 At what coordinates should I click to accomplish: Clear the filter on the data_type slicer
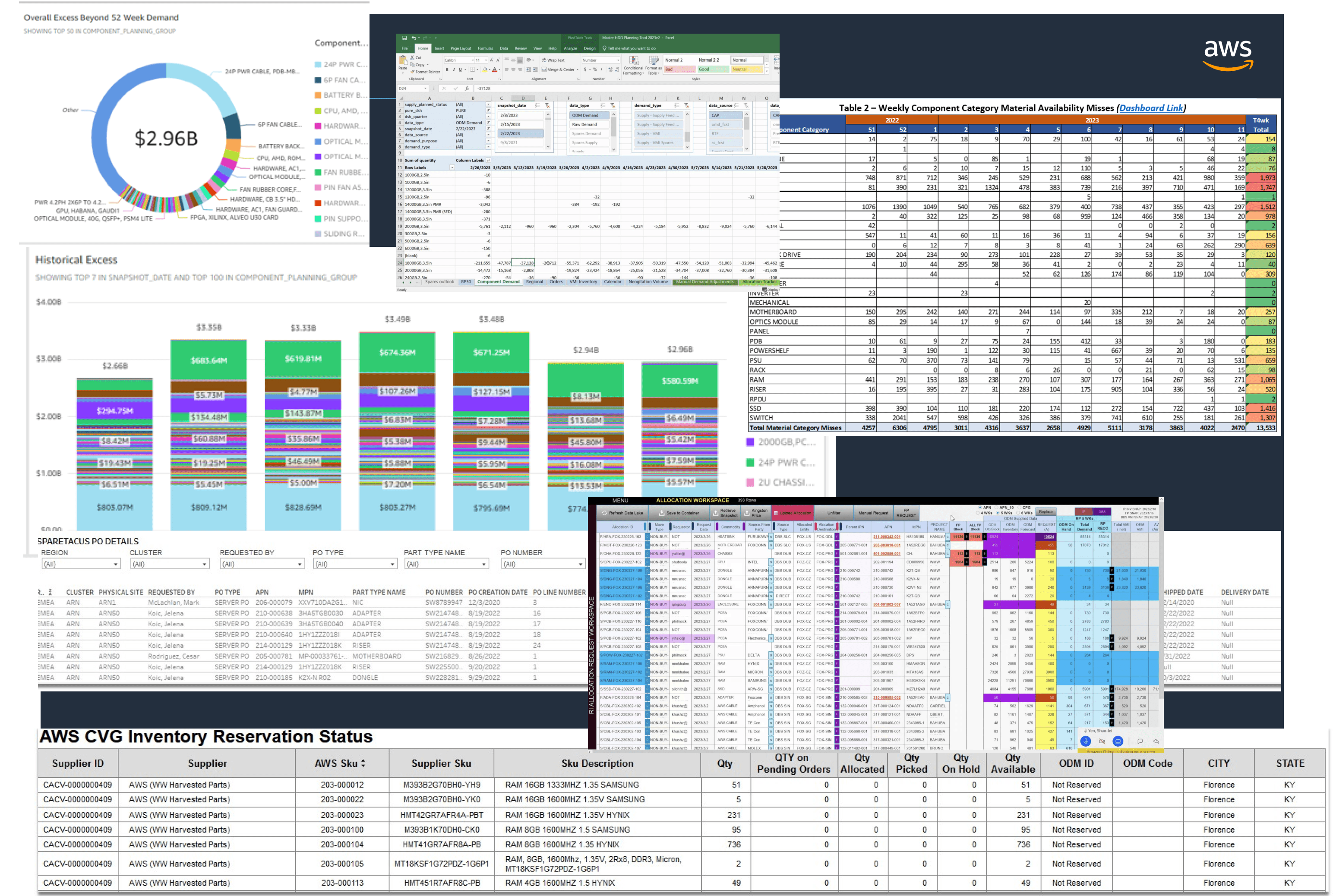(x=613, y=106)
